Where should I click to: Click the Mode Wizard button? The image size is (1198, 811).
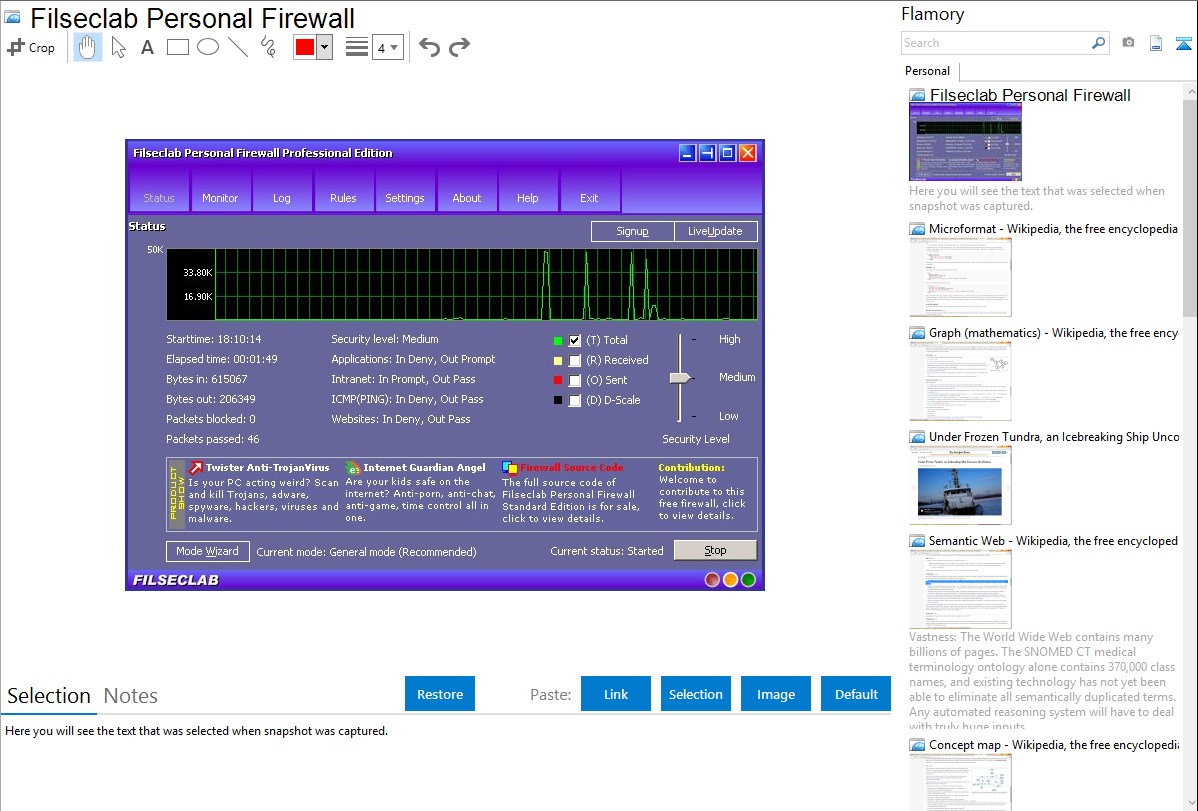(x=208, y=551)
